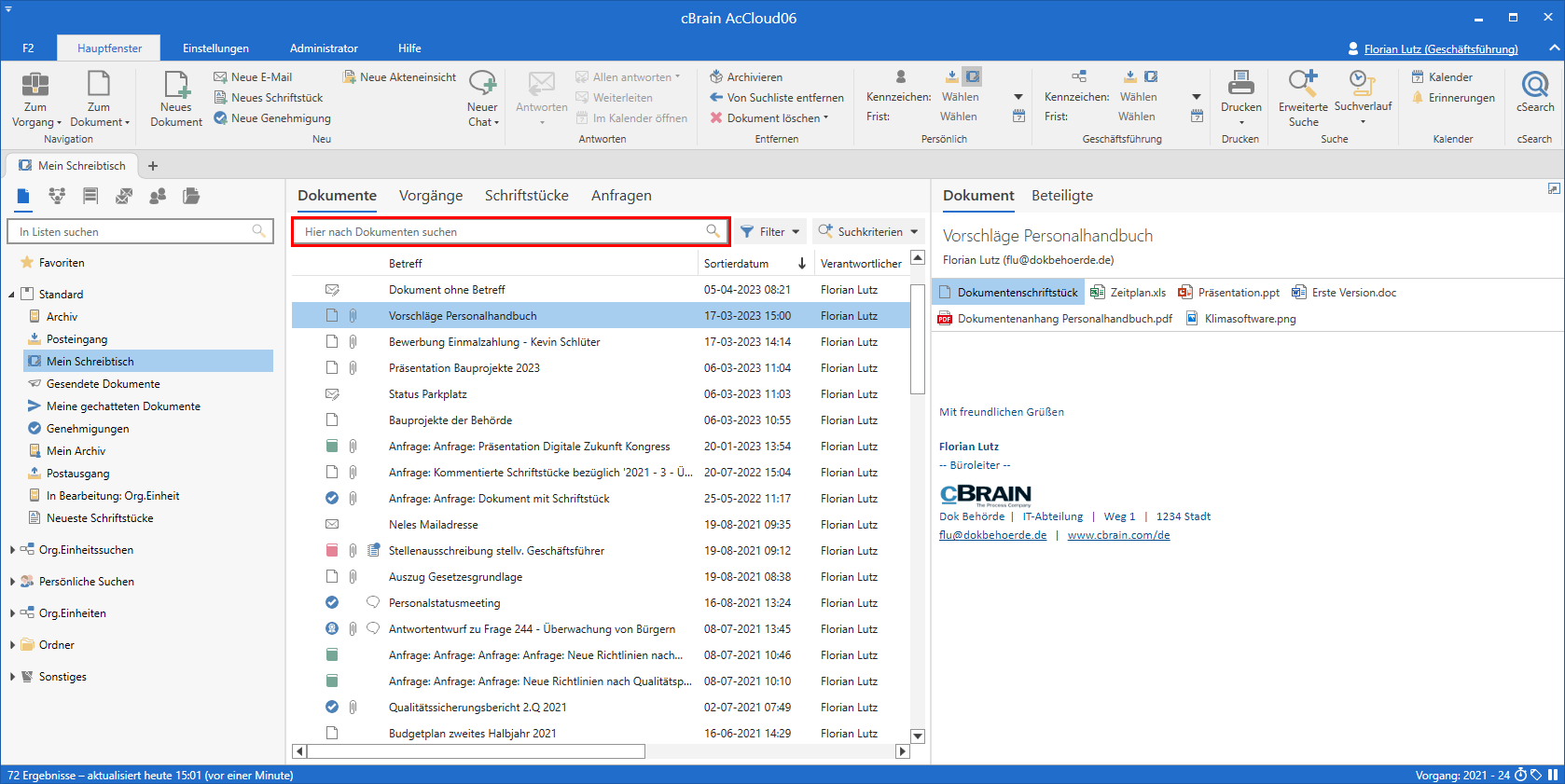Open the Filter dropdown

(770, 231)
